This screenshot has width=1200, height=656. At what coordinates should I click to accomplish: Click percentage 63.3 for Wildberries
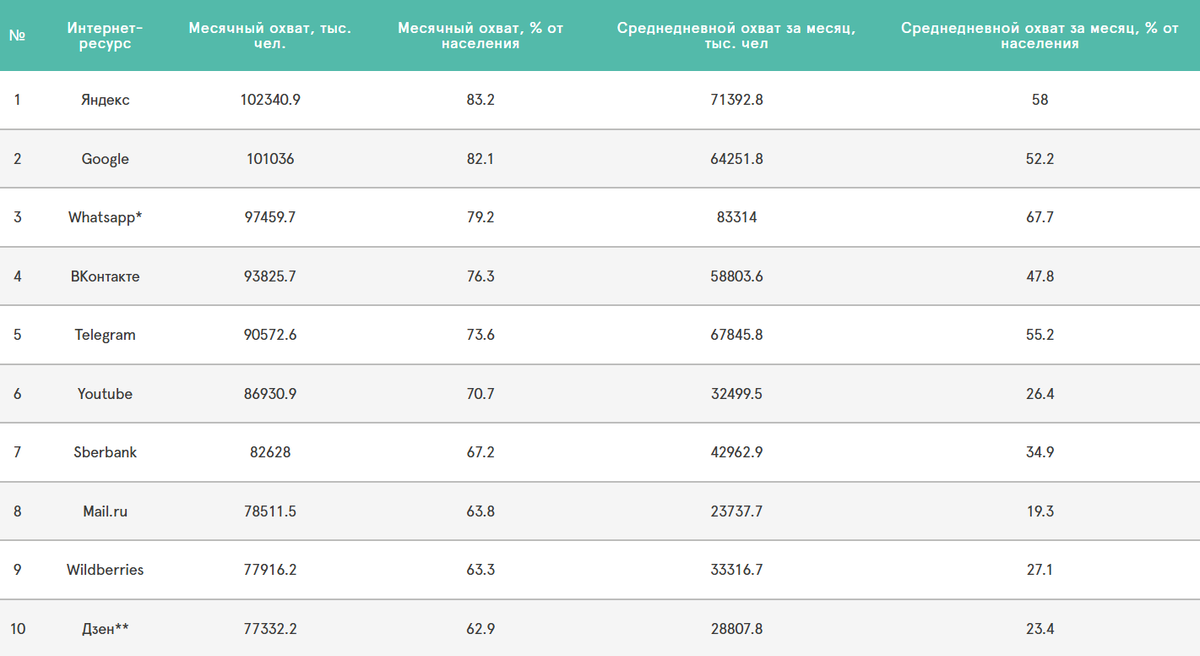(x=481, y=570)
